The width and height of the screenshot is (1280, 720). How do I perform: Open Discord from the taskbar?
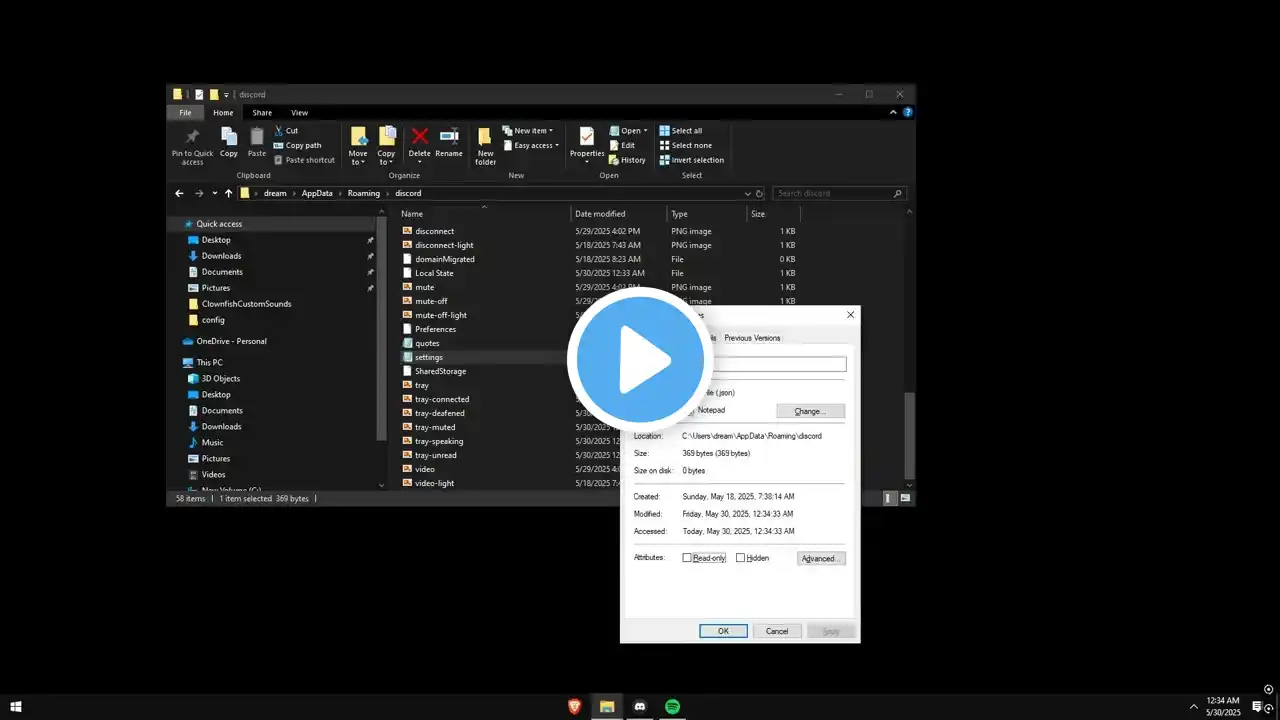pyautogui.click(x=640, y=707)
